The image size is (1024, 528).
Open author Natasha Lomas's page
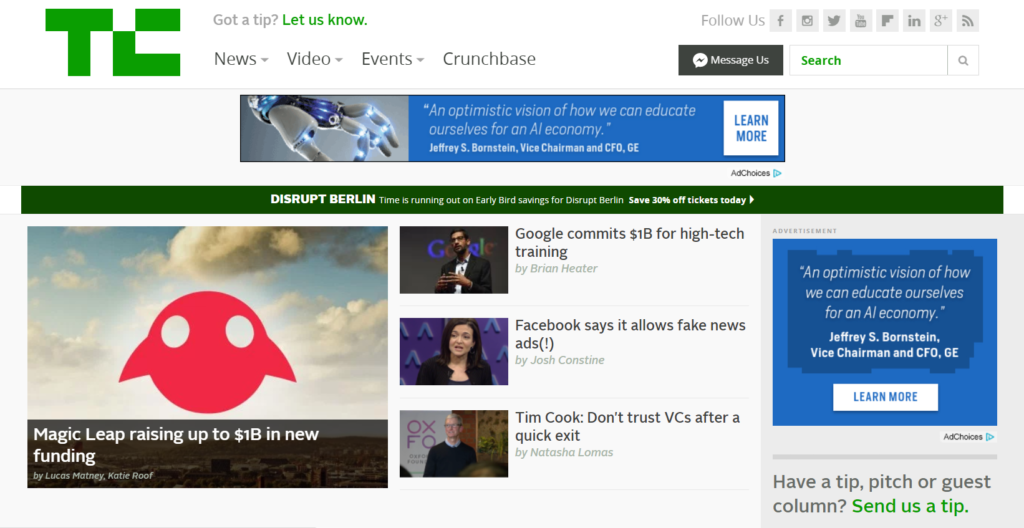coord(571,452)
